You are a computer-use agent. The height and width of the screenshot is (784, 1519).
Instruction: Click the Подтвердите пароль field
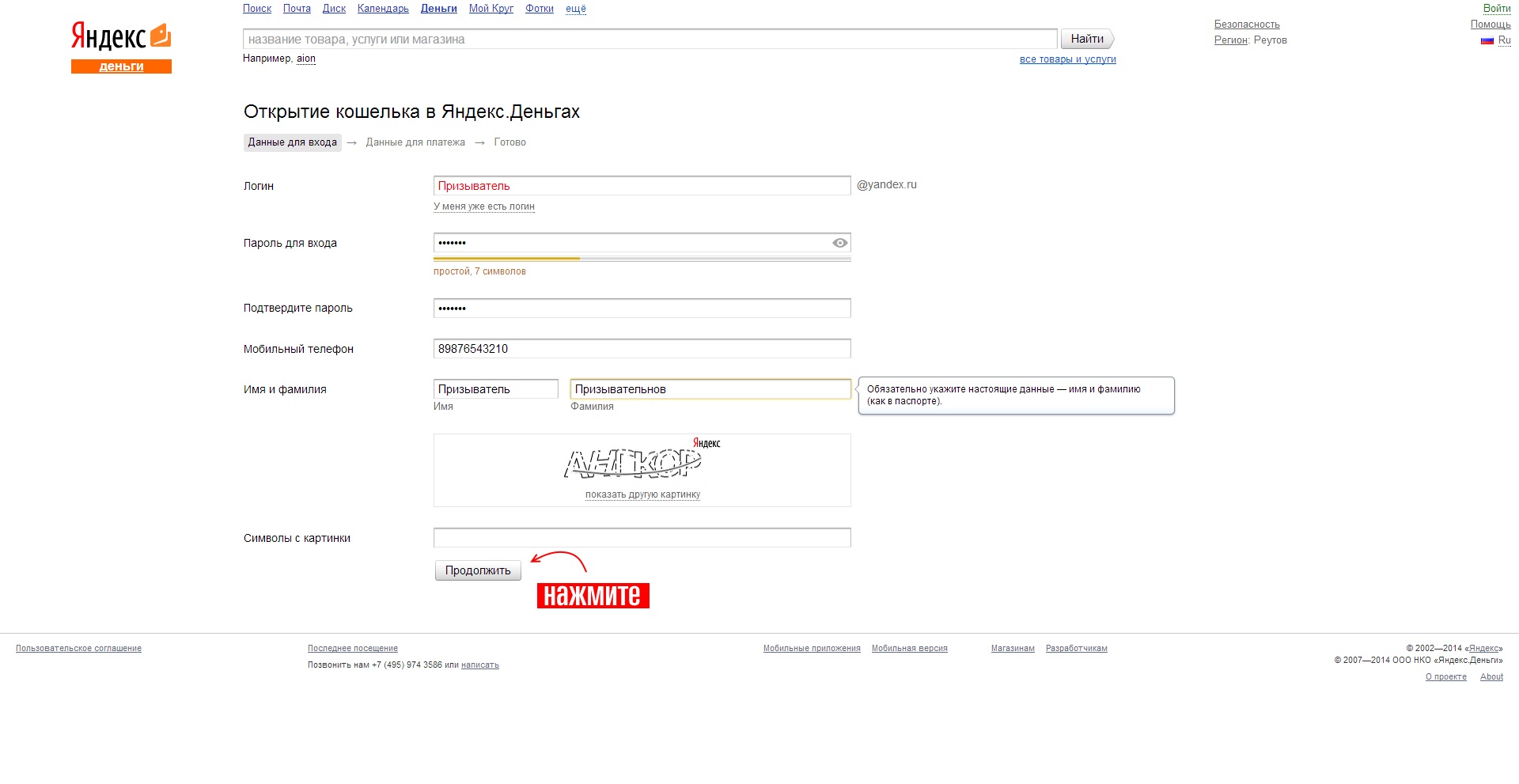642,308
